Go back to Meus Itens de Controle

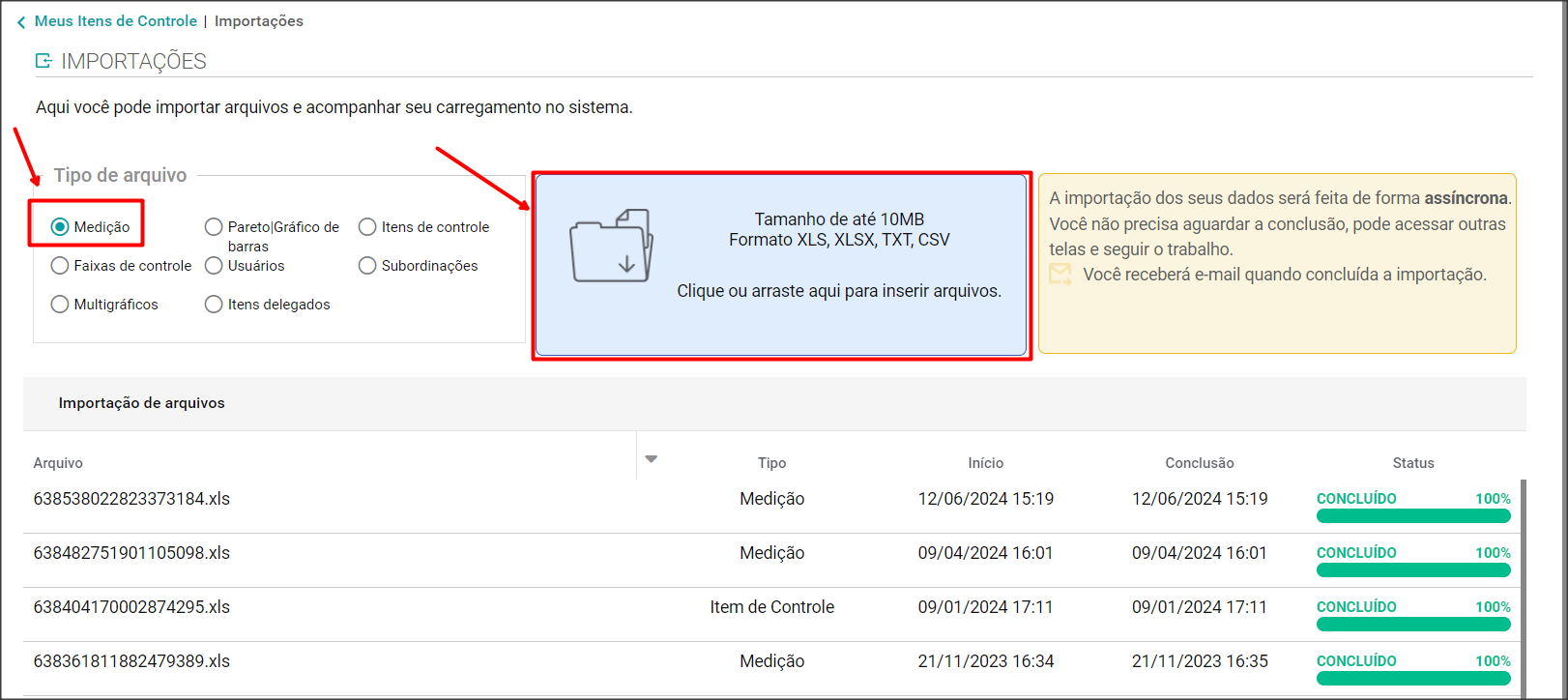[x=115, y=21]
